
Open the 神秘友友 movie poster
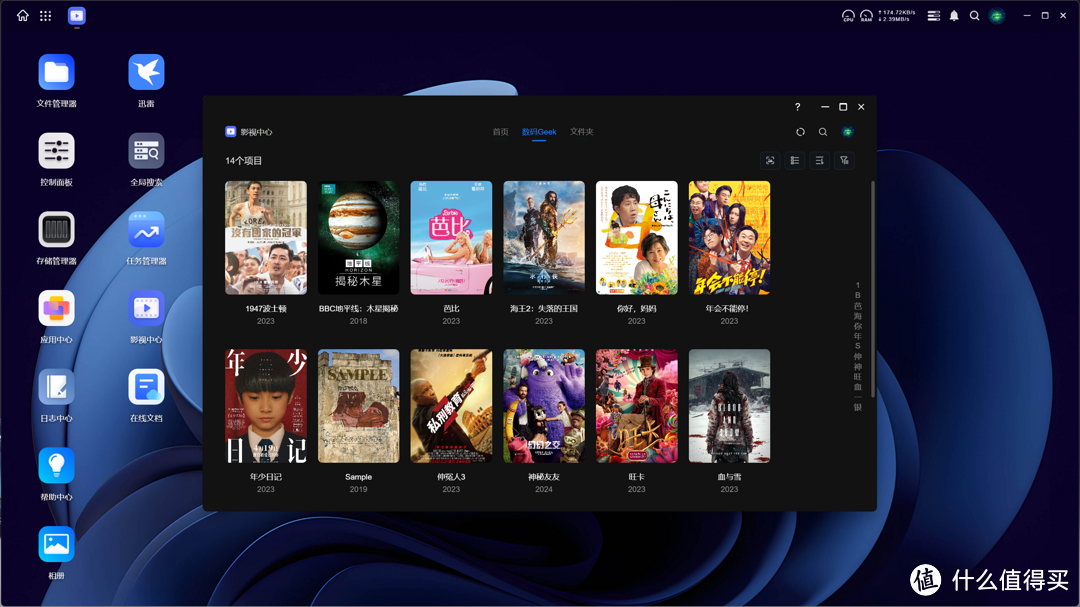(544, 406)
